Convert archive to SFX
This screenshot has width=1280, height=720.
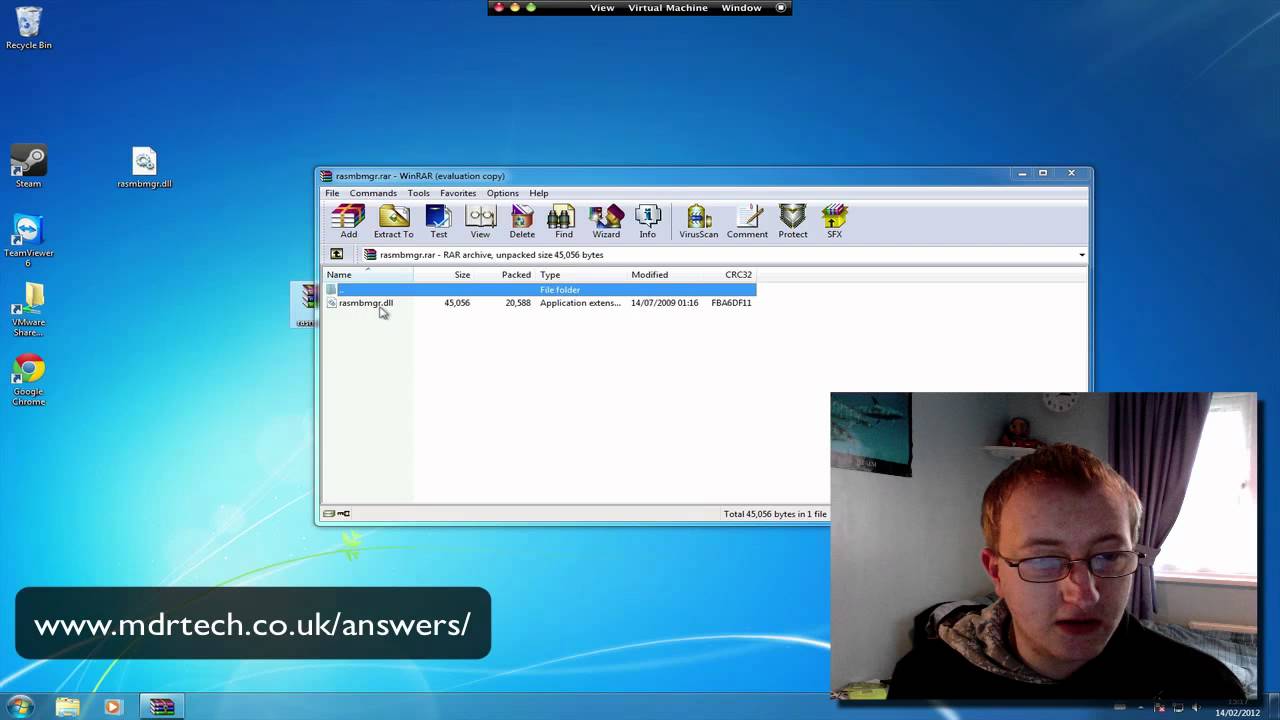[x=834, y=221]
